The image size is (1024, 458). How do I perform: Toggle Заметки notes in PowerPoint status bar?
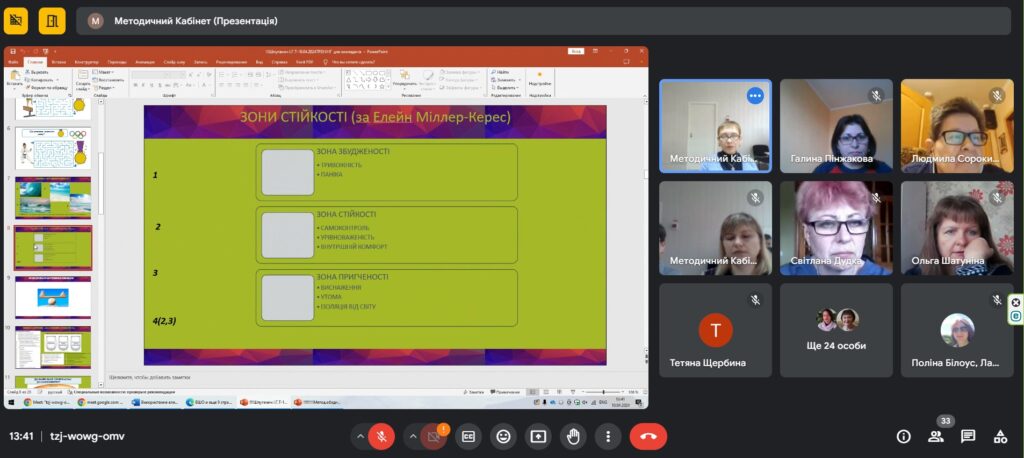pos(475,392)
